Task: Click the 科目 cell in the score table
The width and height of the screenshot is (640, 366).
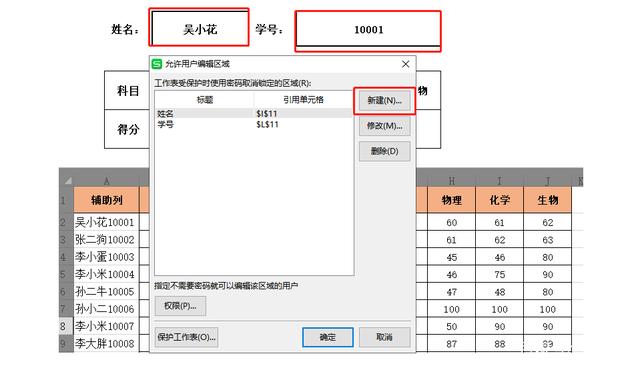Action: click(128, 91)
